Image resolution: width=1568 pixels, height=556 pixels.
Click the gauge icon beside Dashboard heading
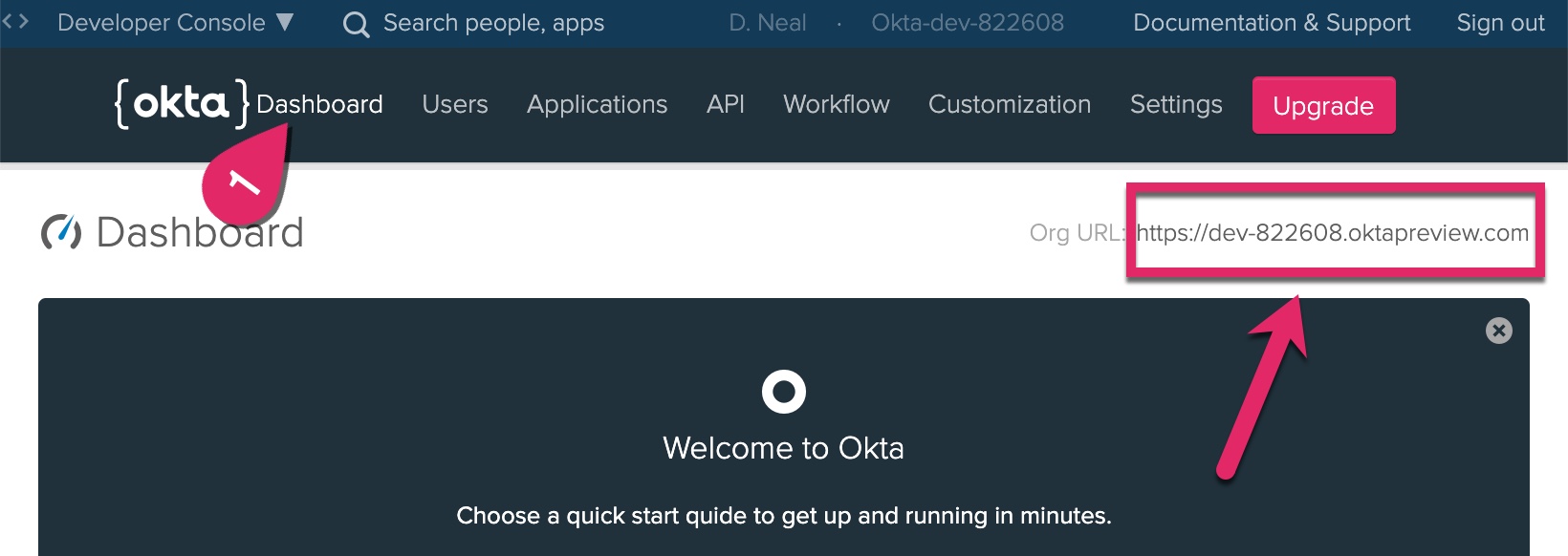[x=61, y=232]
